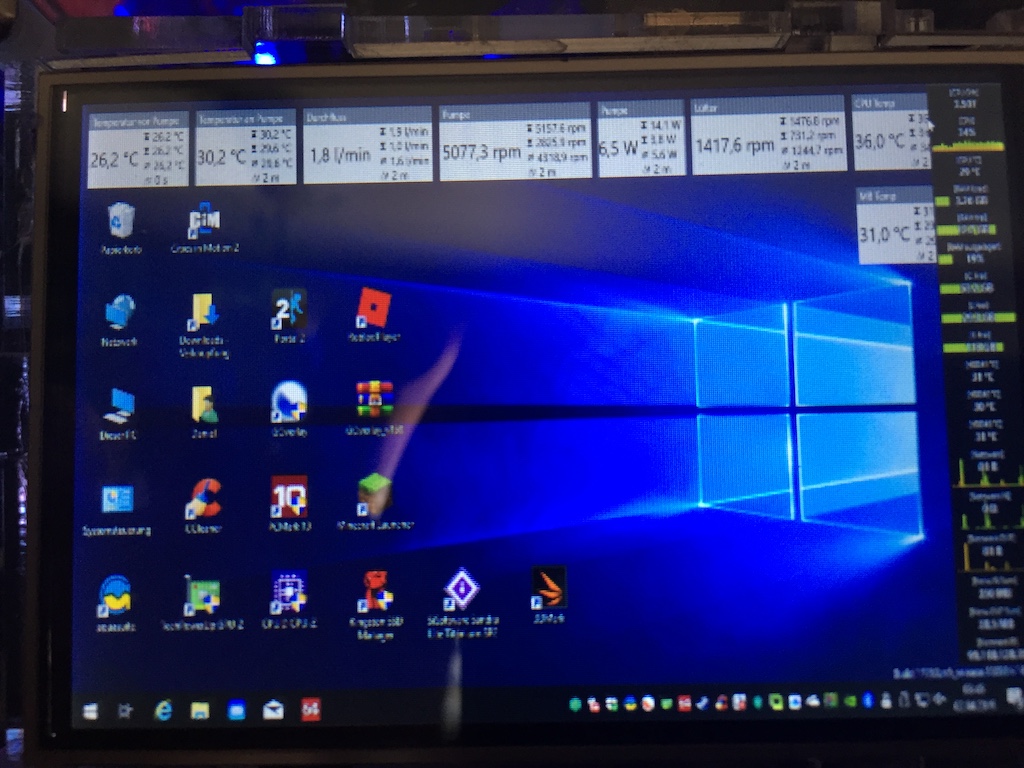Launch TechPowerUp GPU-Z shortcut
The height and width of the screenshot is (768, 1024).
[x=202, y=602]
